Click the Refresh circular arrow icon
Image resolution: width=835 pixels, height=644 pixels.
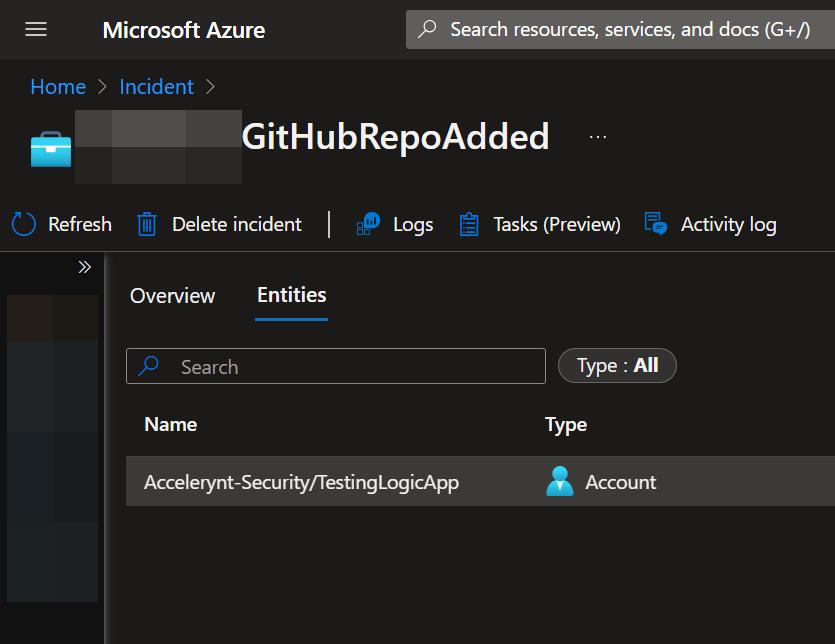pyautogui.click(x=23, y=224)
